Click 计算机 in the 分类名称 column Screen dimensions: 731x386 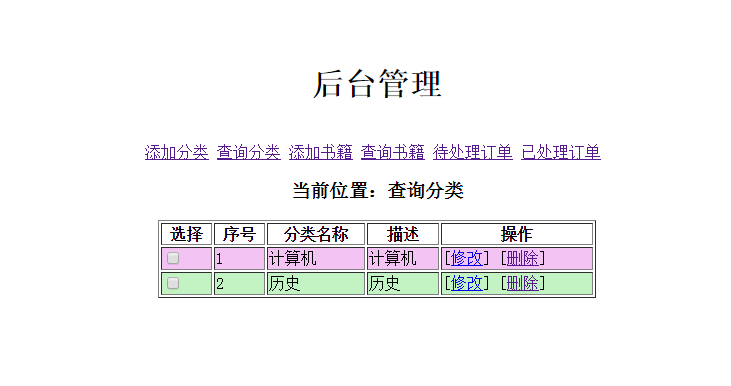click(x=316, y=259)
